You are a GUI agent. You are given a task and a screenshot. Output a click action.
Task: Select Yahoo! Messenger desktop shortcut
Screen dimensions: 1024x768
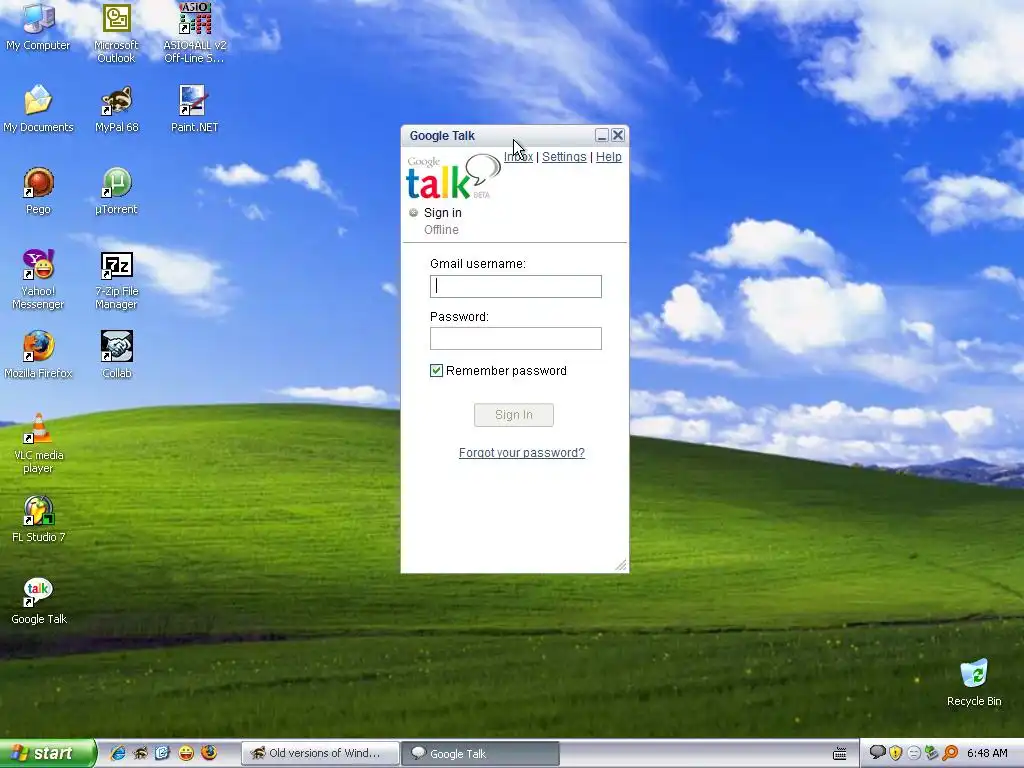point(38,279)
